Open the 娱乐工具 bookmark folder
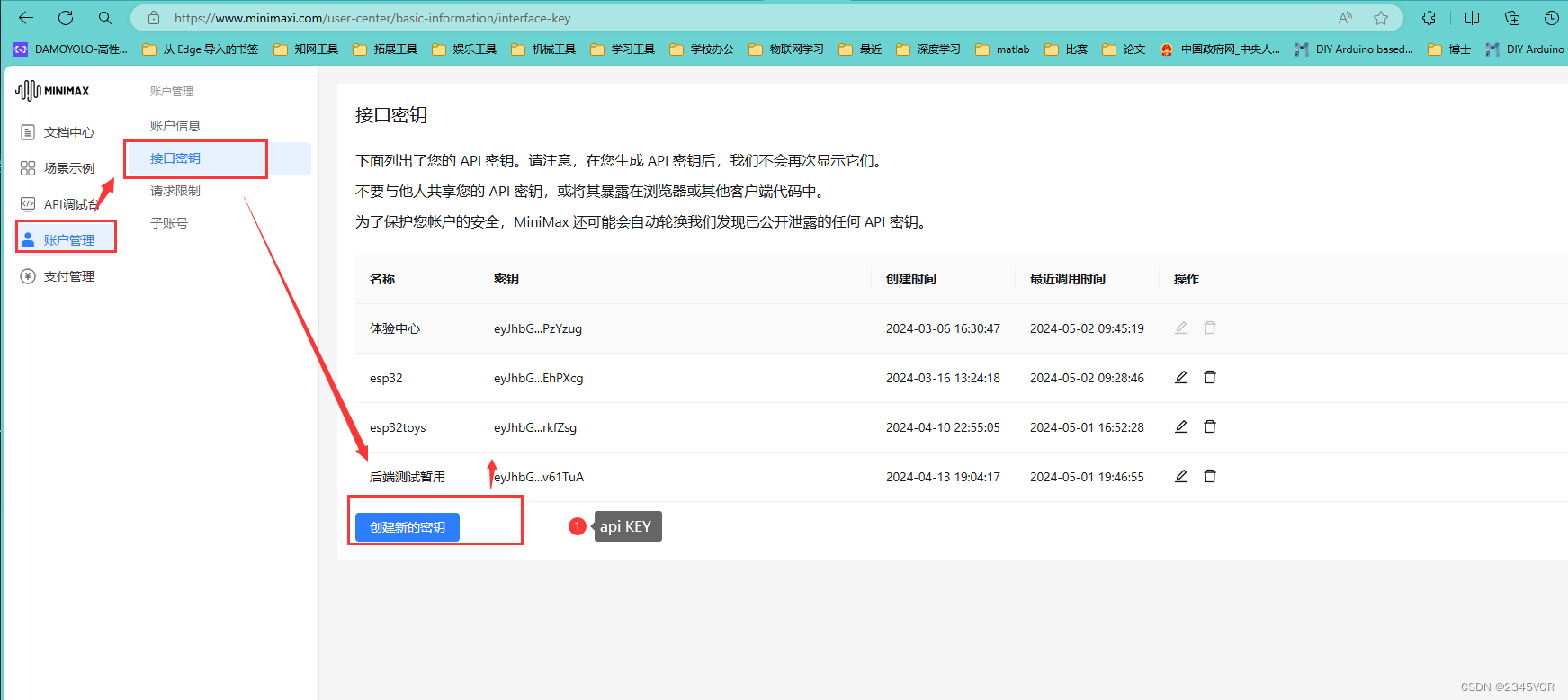 pyautogui.click(x=465, y=49)
